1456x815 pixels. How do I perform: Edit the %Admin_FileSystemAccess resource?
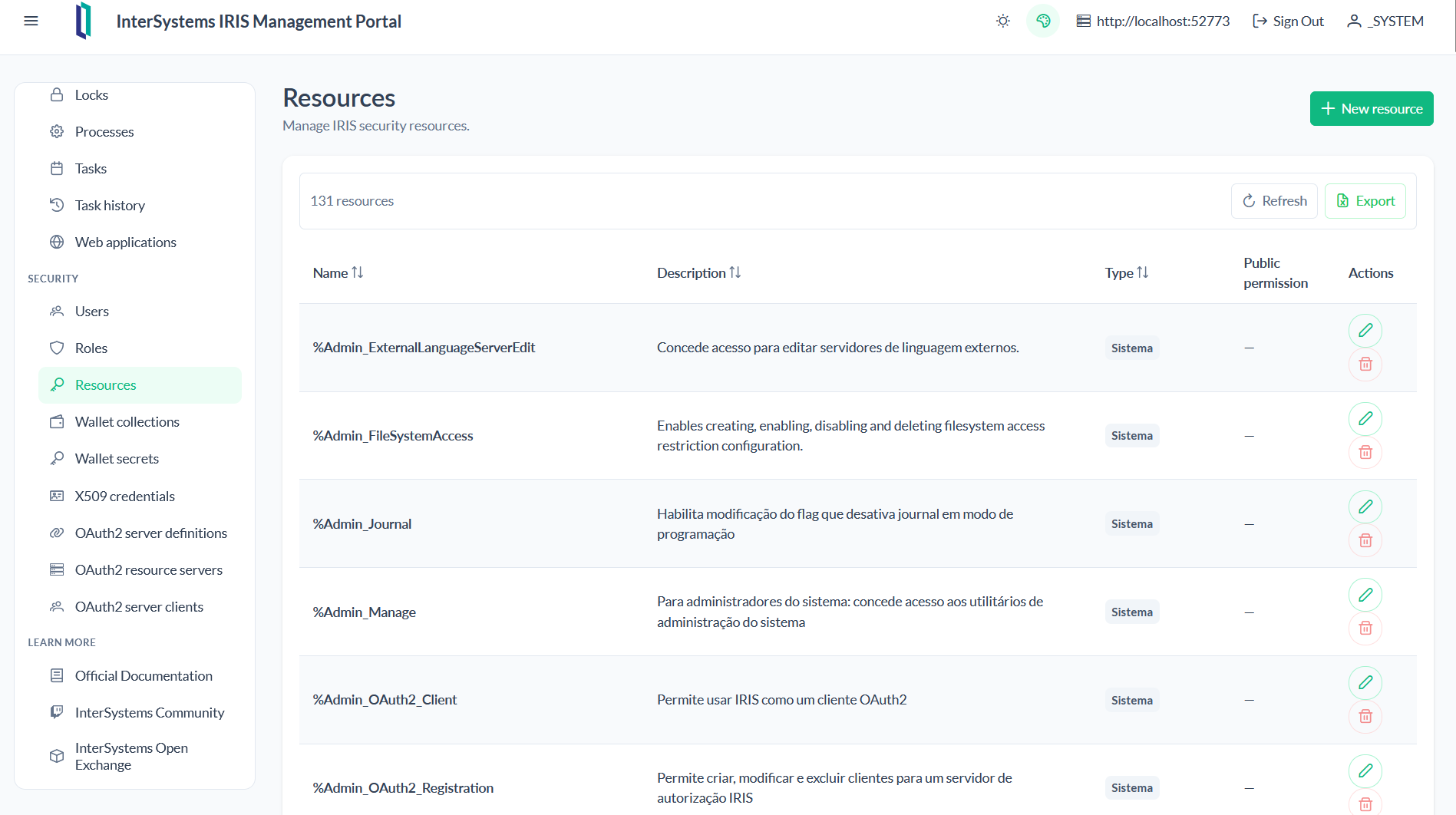pos(1365,419)
